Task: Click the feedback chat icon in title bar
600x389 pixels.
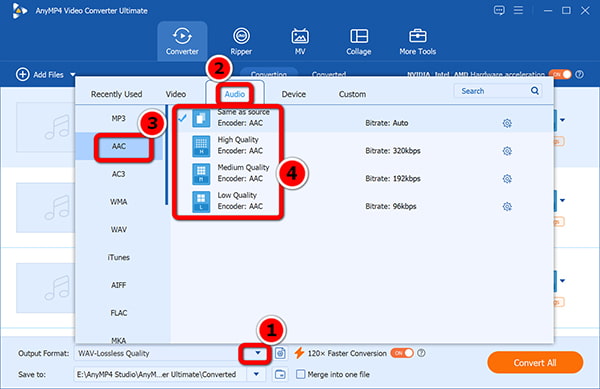Action: 499,10
